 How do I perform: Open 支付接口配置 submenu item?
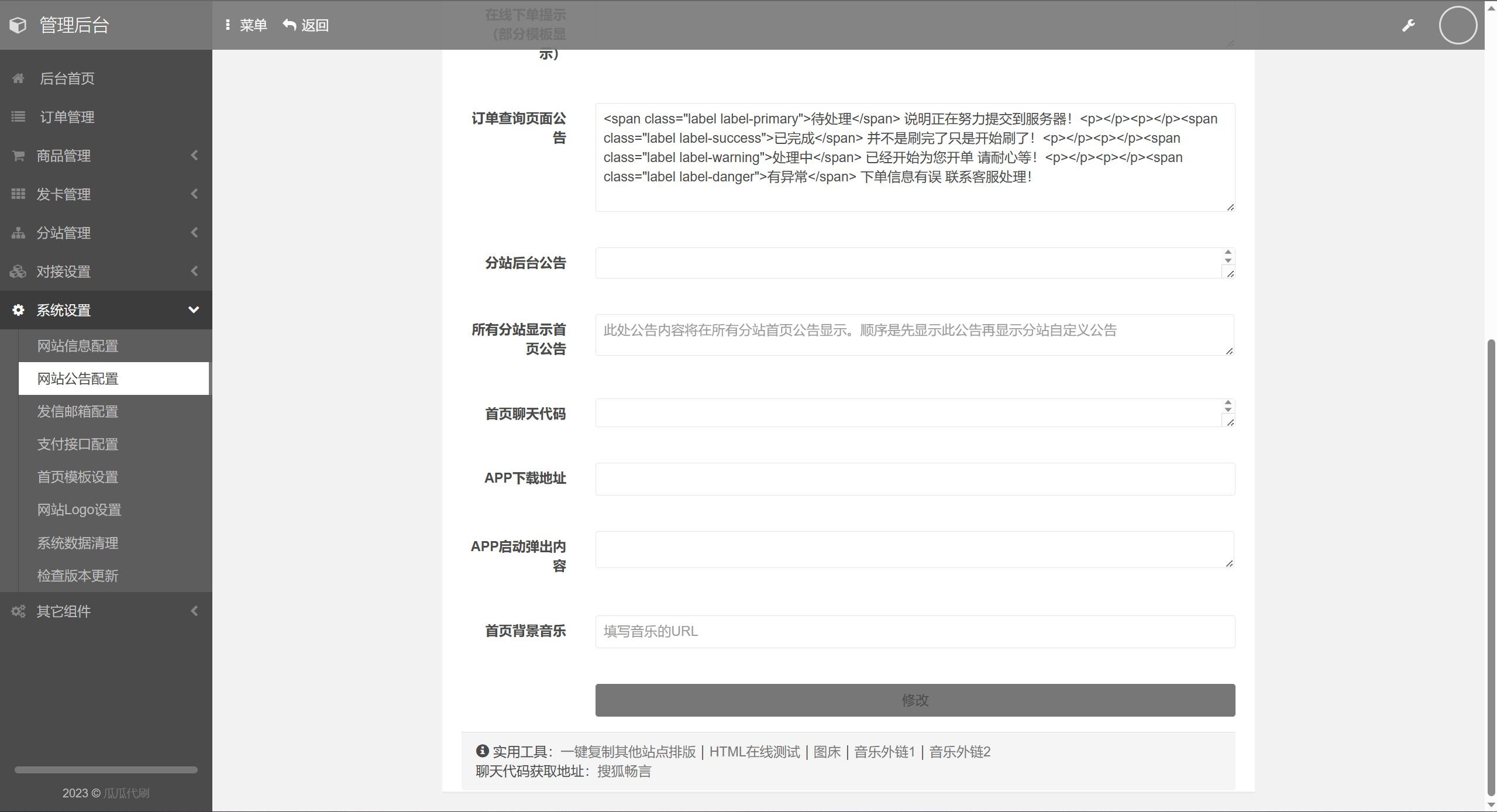coord(78,445)
